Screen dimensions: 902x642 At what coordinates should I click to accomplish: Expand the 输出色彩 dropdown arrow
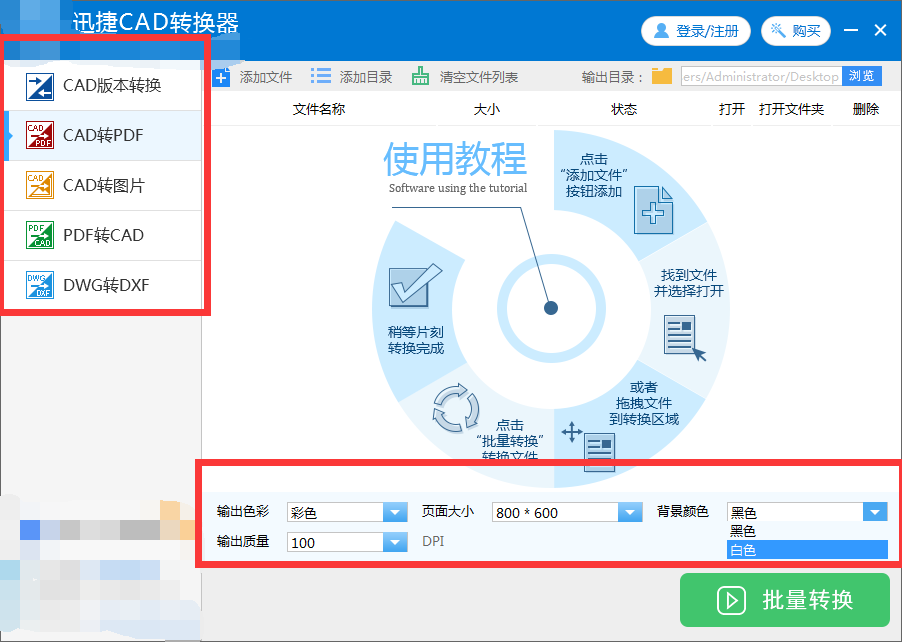coord(395,512)
